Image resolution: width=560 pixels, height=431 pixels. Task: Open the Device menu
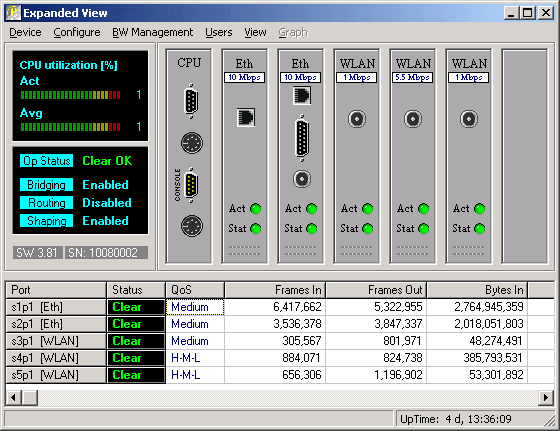coord(25,32)
